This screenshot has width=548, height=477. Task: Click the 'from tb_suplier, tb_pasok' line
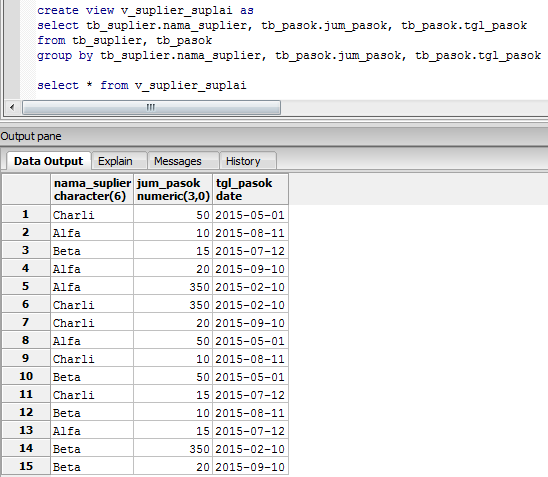[124, 41]
